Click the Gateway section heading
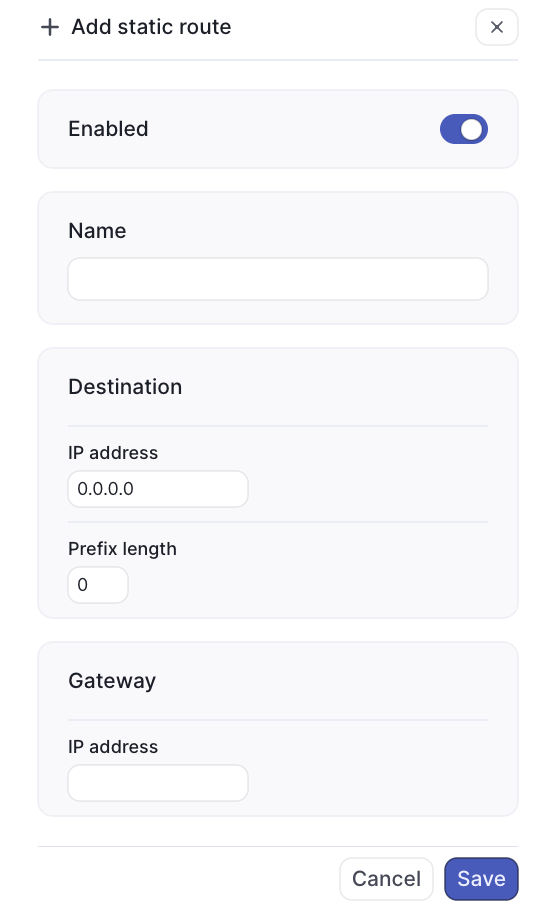The height and width of the screenshot is (924, 560). pyautogui.click(x=112, y=681)
